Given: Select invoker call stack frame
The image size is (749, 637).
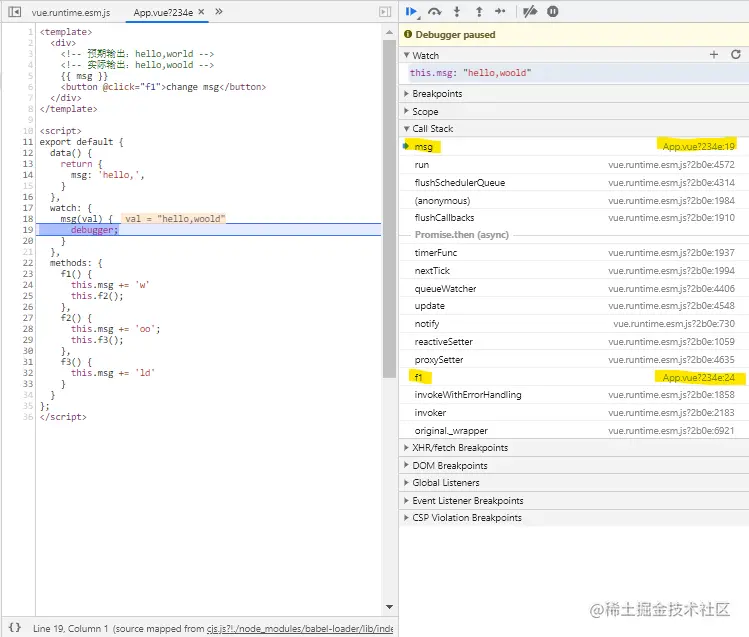Looking at the screenshot, I should (574, 413).
